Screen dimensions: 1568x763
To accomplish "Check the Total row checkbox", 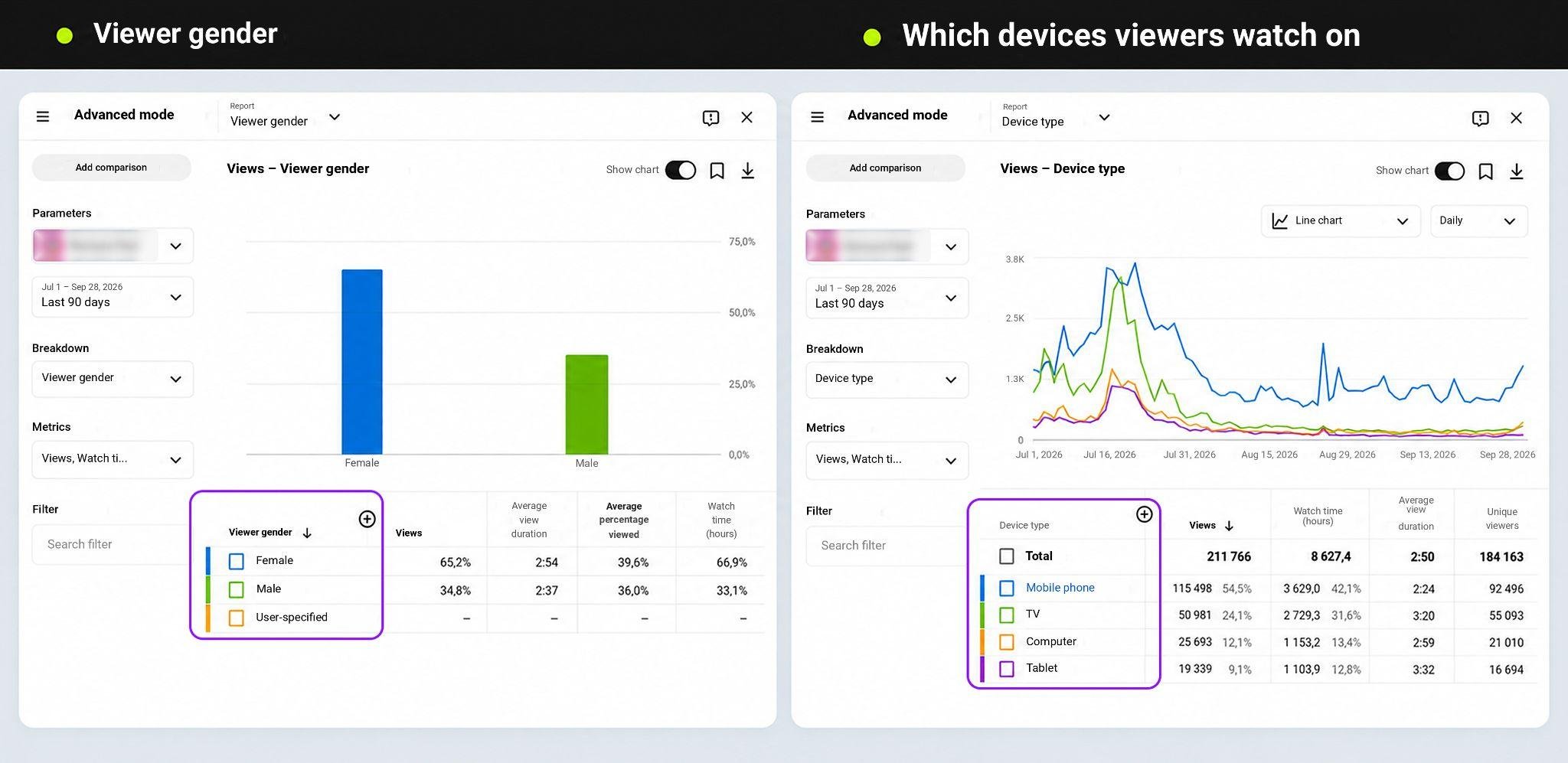I will click(x=1007, y=556).
